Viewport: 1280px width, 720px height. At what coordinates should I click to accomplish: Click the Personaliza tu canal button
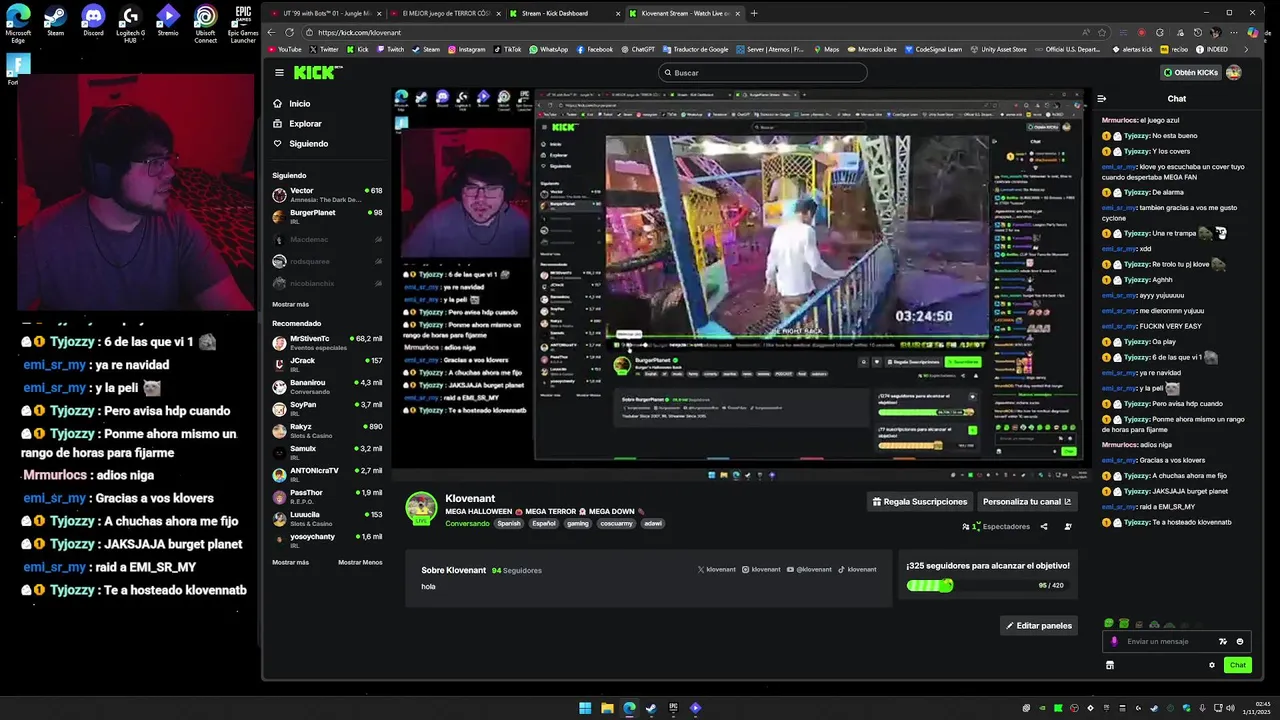pos(1027,502)
